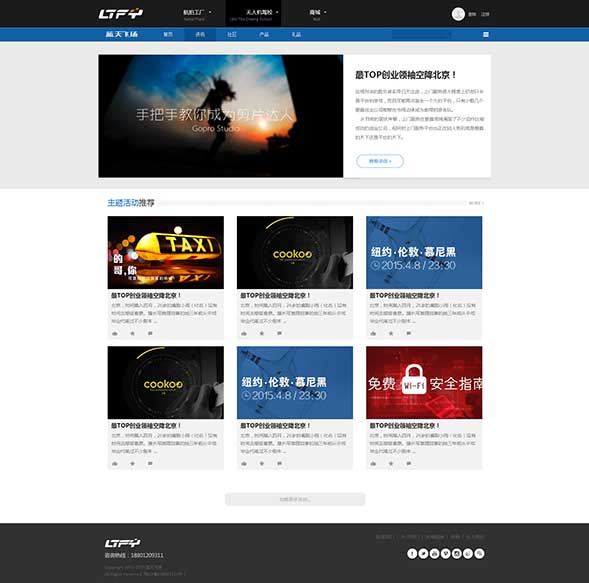Click the user avatar in the header
589x583 pixels.
click(458, 14)
